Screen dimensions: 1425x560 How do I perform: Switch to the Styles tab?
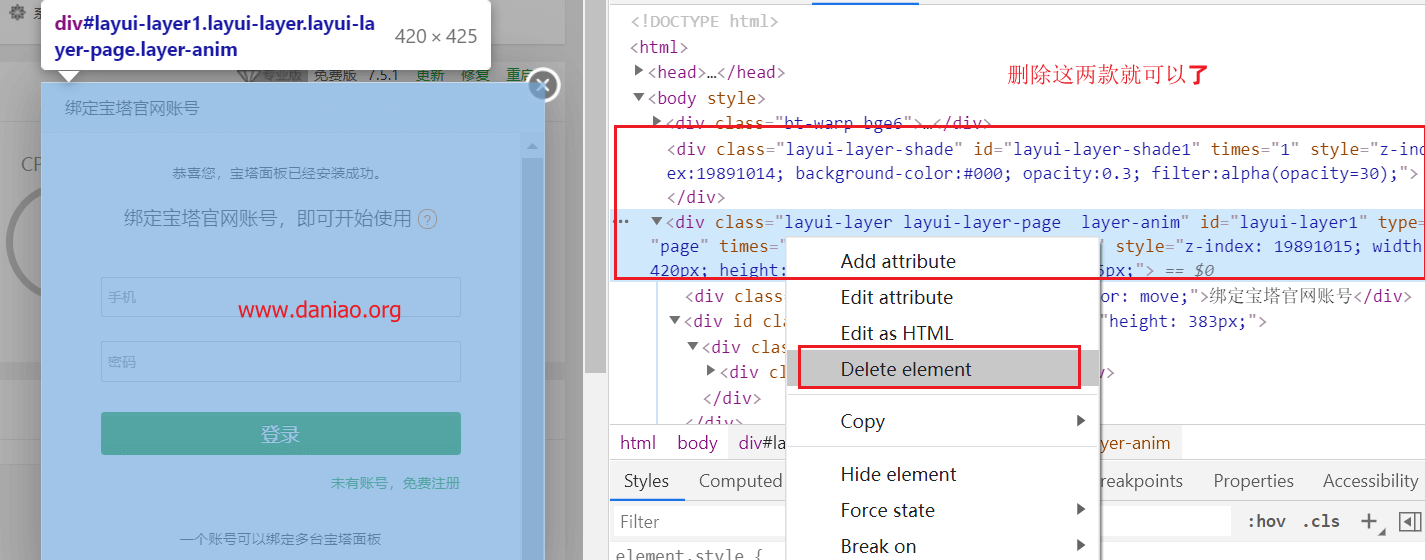click(x=646, y=481)
